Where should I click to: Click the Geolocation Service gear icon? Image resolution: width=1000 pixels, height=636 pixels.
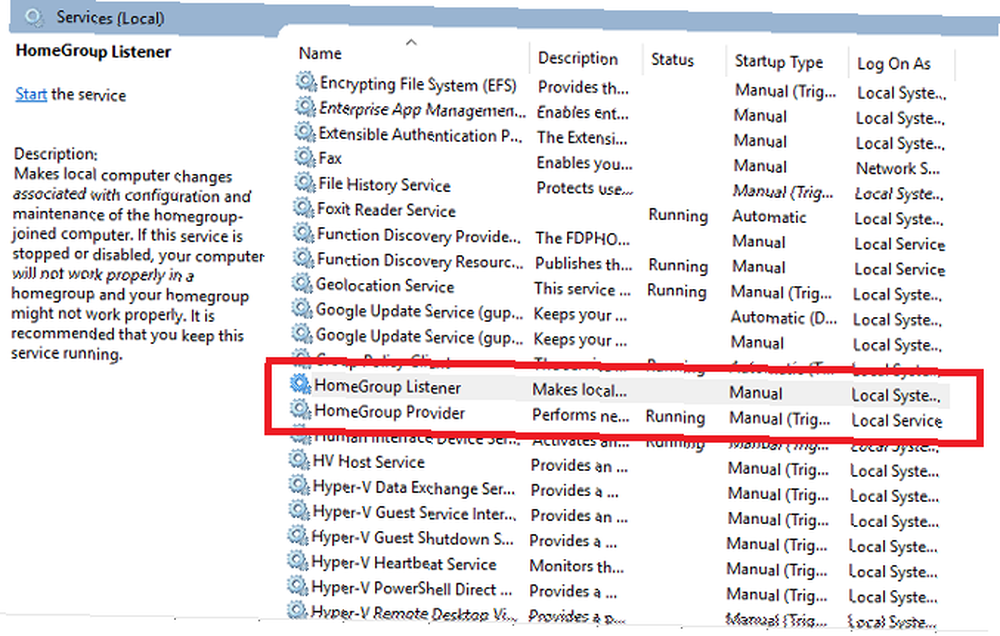coord(302,283)
